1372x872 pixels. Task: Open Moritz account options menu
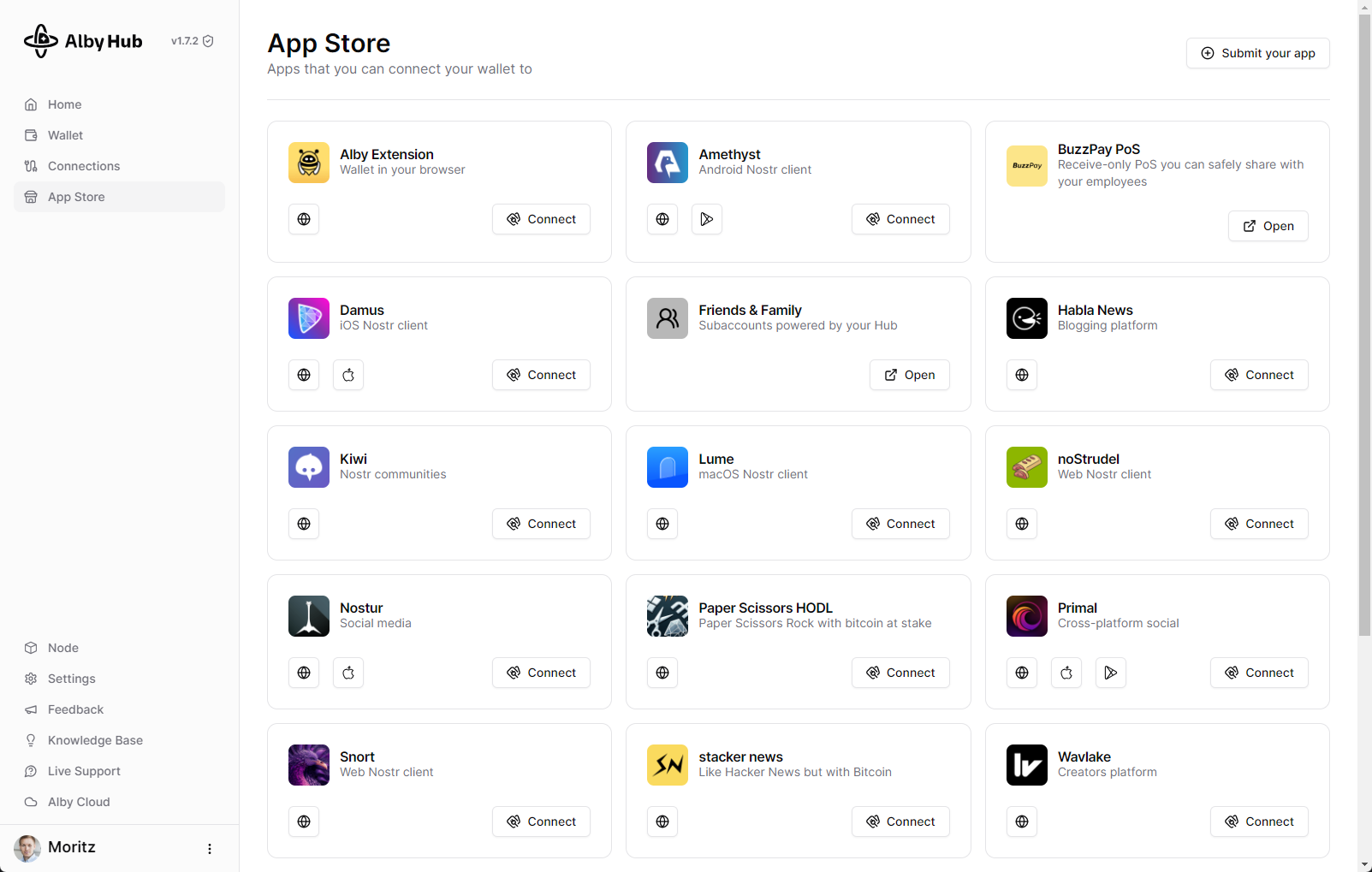210,849
